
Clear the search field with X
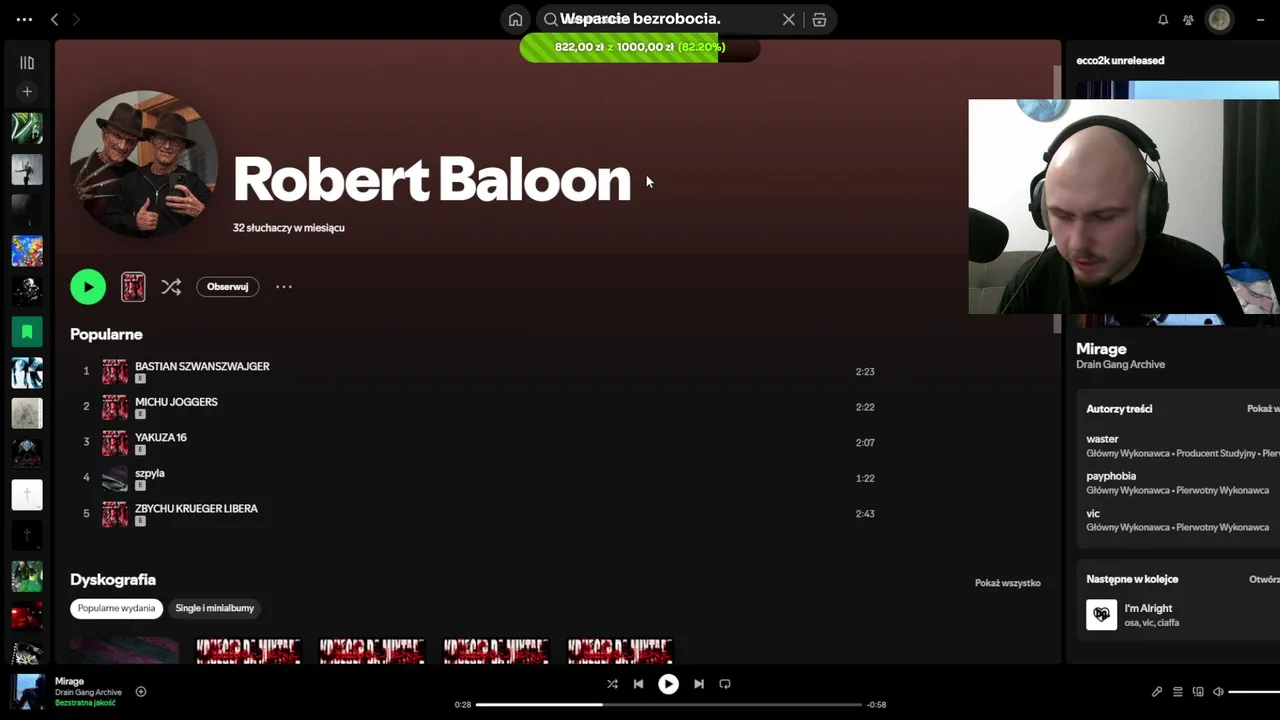789,19
